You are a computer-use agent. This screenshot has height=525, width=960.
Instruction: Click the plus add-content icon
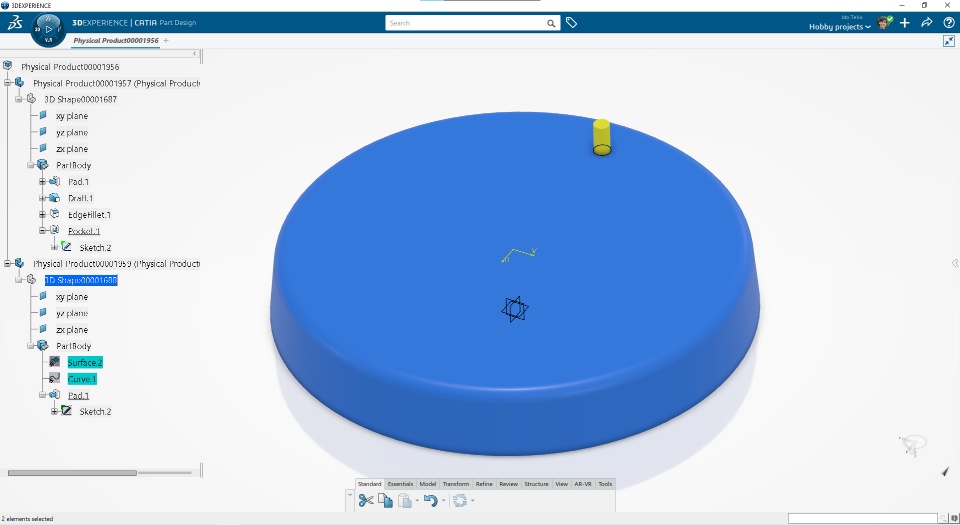pyautogui.click(x=905, y=23)
